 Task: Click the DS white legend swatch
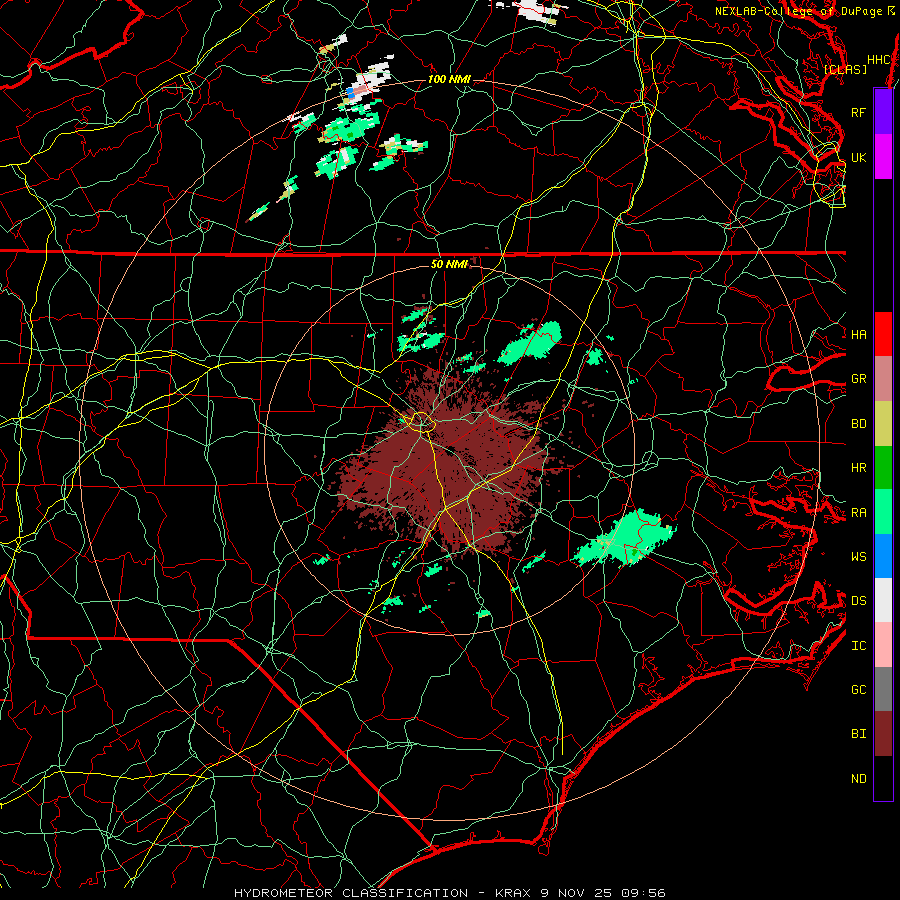coord(883,600)
